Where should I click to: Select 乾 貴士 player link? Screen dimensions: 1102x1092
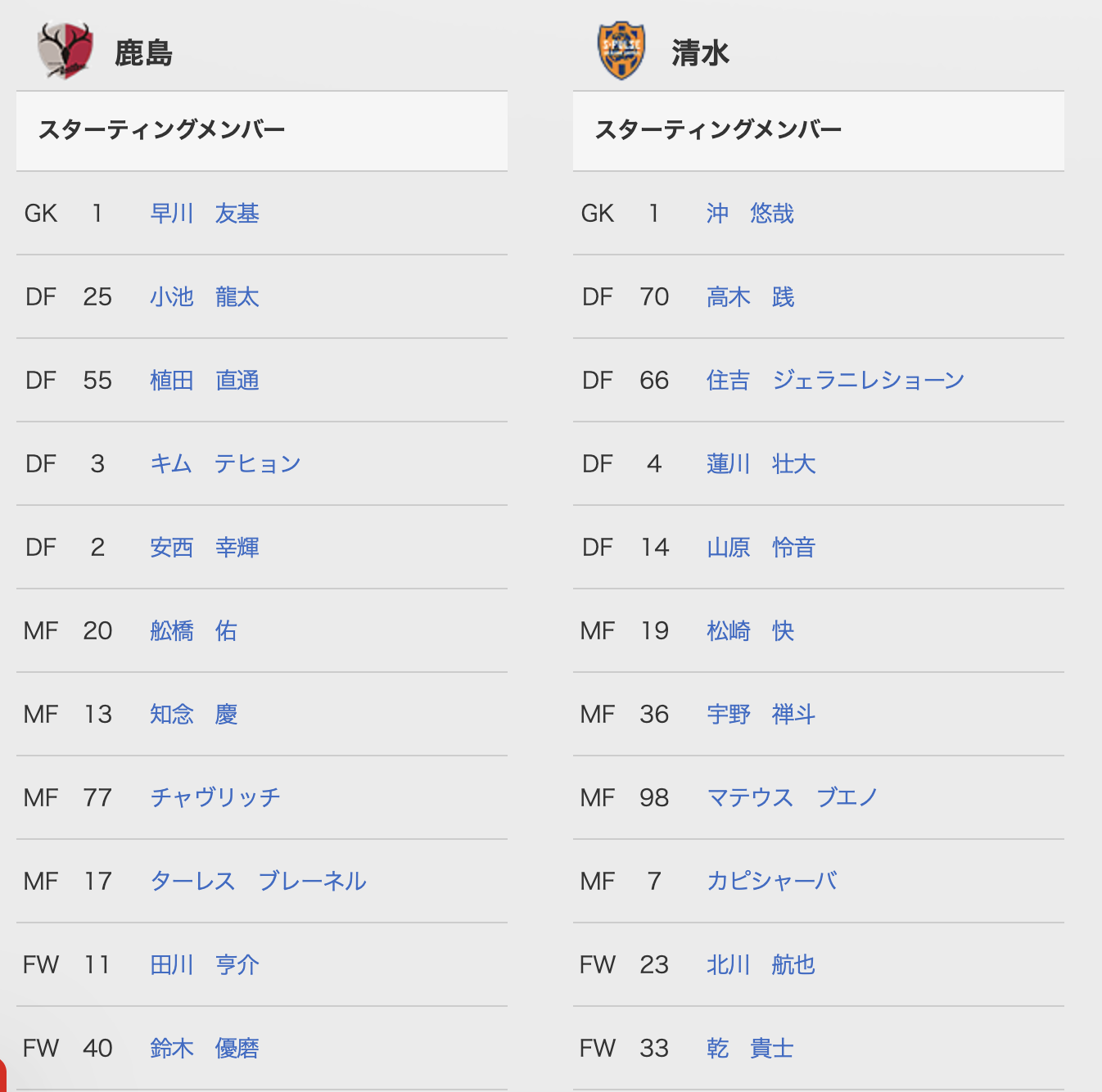point(750,1049)
